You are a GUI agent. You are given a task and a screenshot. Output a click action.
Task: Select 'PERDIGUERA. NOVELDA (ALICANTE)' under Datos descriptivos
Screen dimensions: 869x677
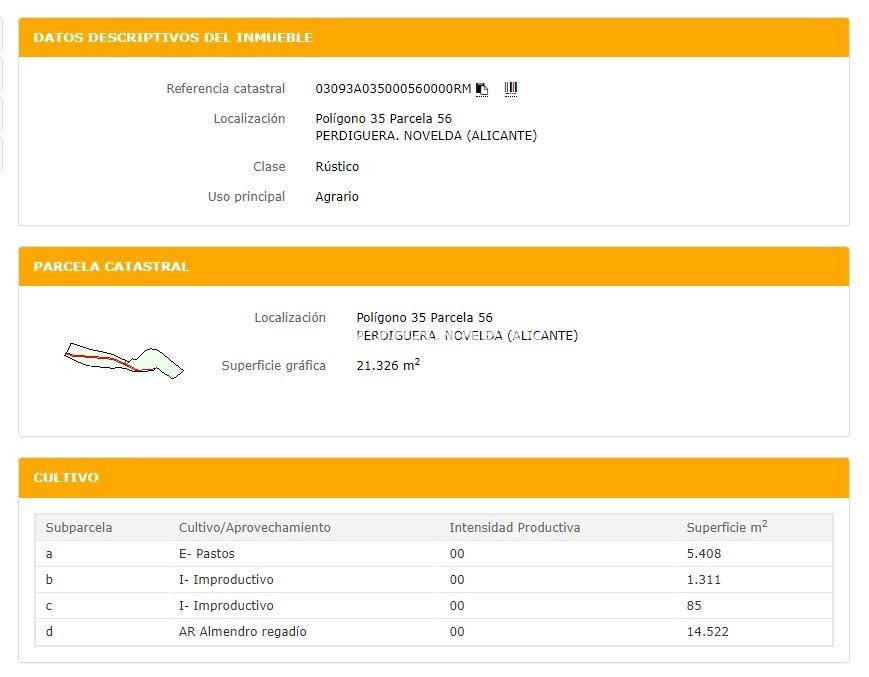click(x=426, y=136)
